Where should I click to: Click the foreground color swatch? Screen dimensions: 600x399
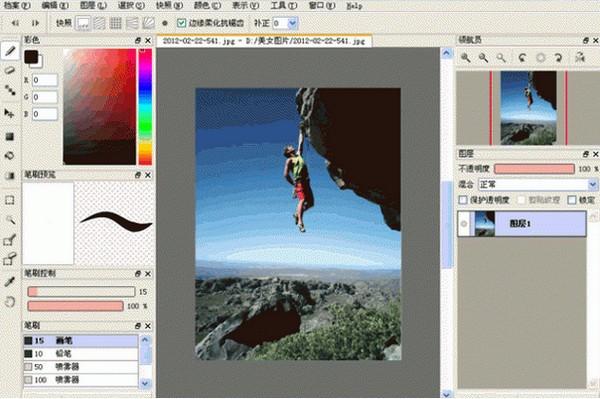(x=31, y=57)
